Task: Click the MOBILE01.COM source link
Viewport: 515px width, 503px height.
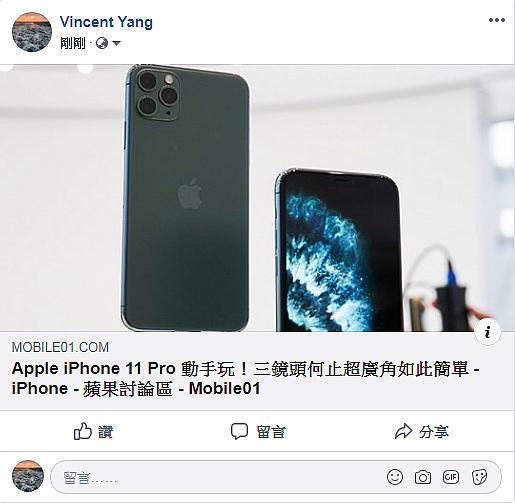Action: pyautogui.click(x=60, y=347)
